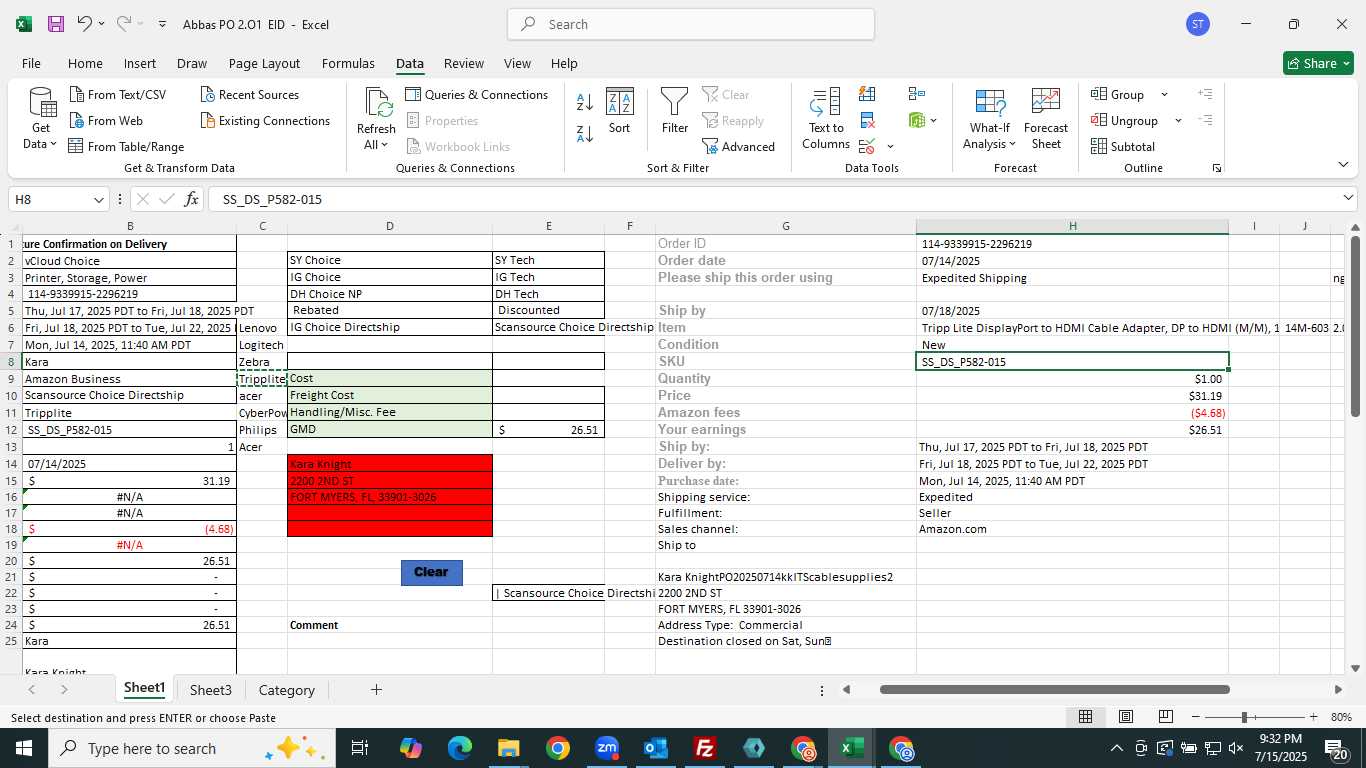Open the File menu
The width and height of the screenshot is (1366, 768).
31,63
